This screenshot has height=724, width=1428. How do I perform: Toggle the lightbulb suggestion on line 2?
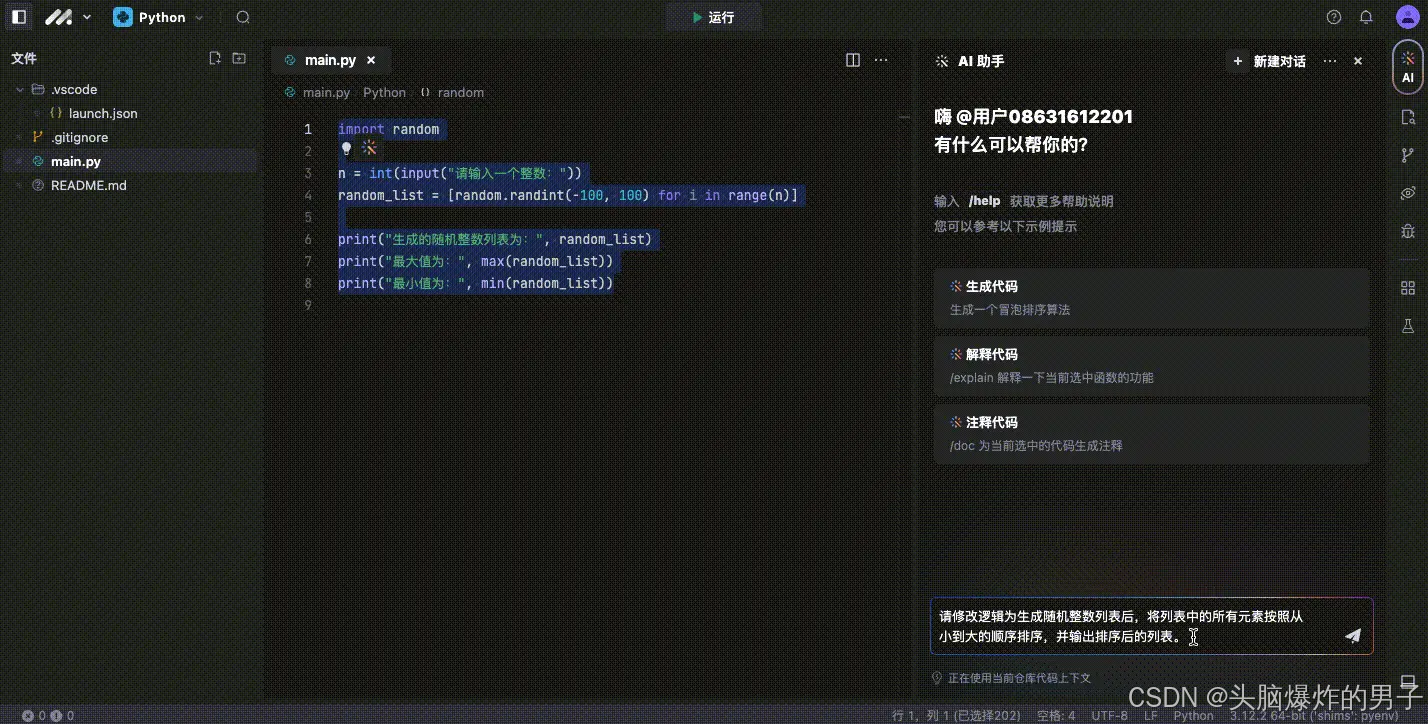(346, 148)
